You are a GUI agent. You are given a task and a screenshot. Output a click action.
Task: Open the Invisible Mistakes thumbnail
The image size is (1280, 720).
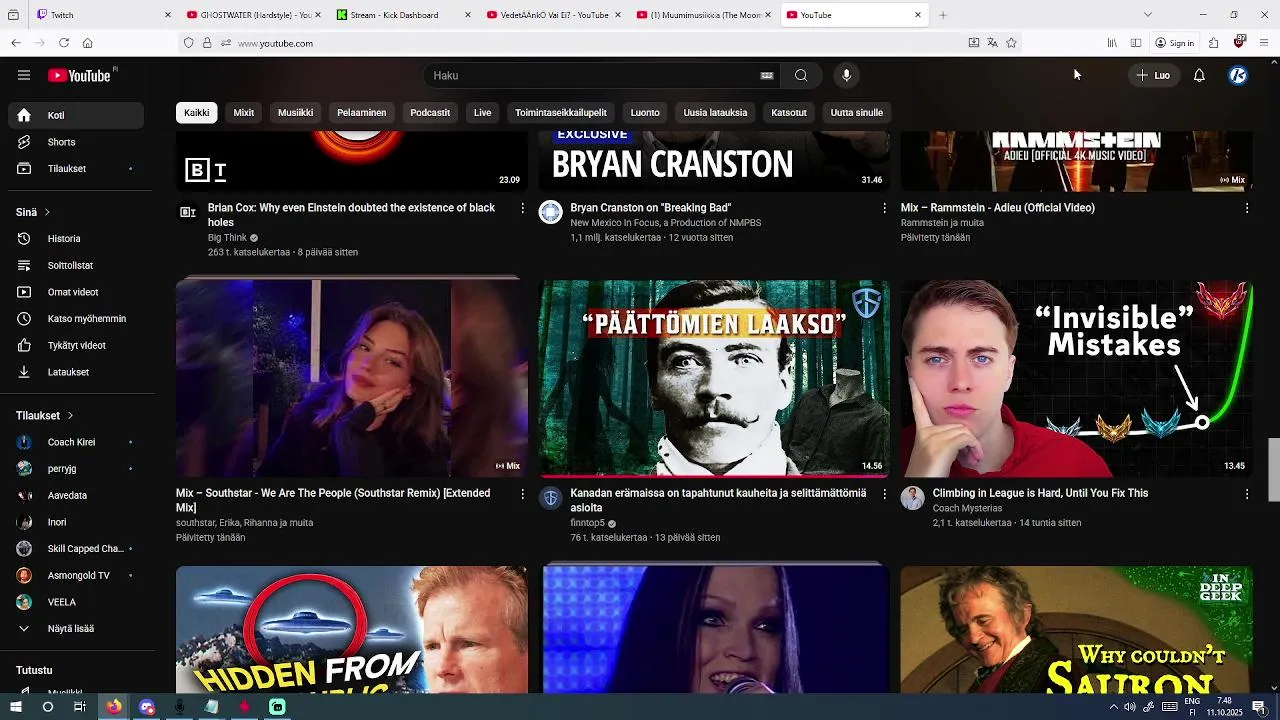click(1076, 378)
